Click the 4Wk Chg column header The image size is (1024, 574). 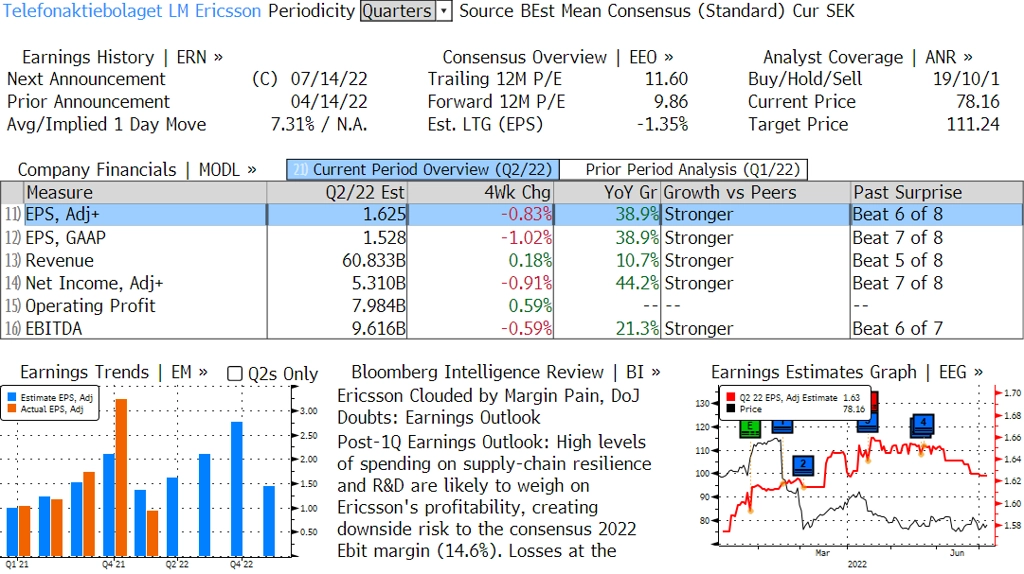coord(480,193)
